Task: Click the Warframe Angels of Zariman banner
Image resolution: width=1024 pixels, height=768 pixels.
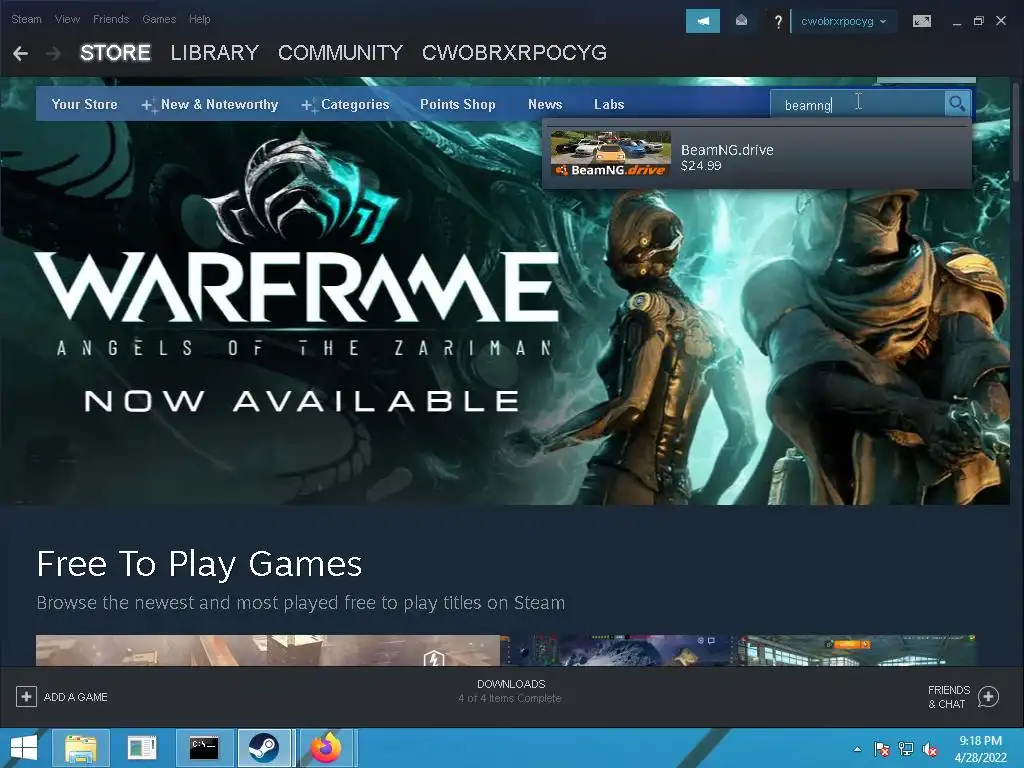Action: click(505, 313)
